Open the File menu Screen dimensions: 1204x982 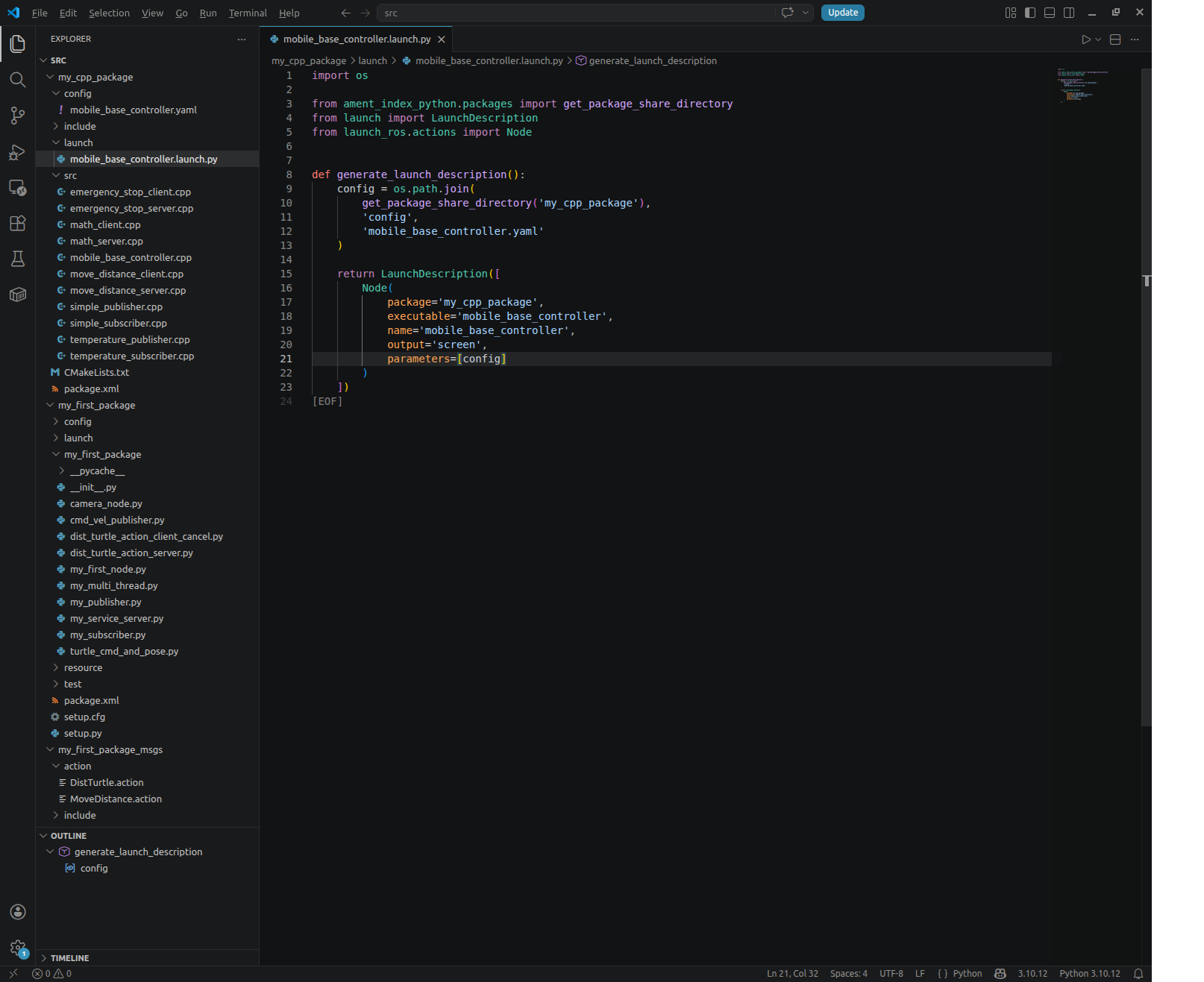(40, 13)
